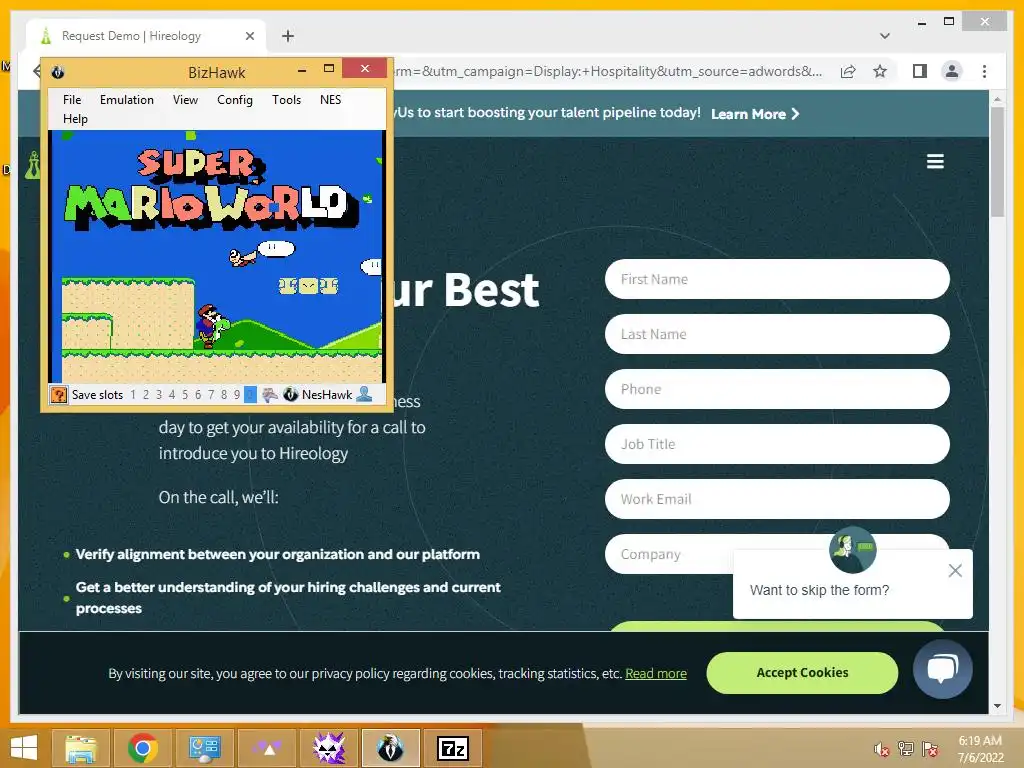Click the question-block icon in BizHawk status bar

point(59,394)
